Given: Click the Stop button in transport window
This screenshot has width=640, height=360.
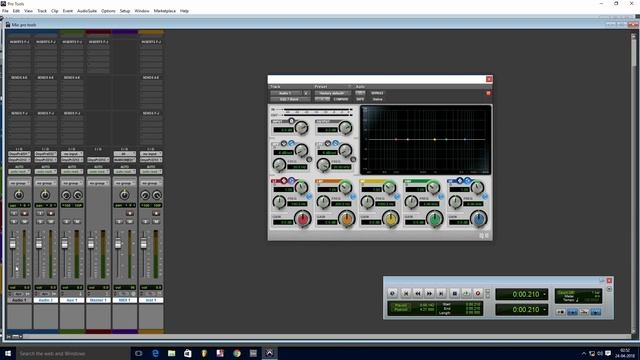Looking at the screenshot, I should click(454, 293).
